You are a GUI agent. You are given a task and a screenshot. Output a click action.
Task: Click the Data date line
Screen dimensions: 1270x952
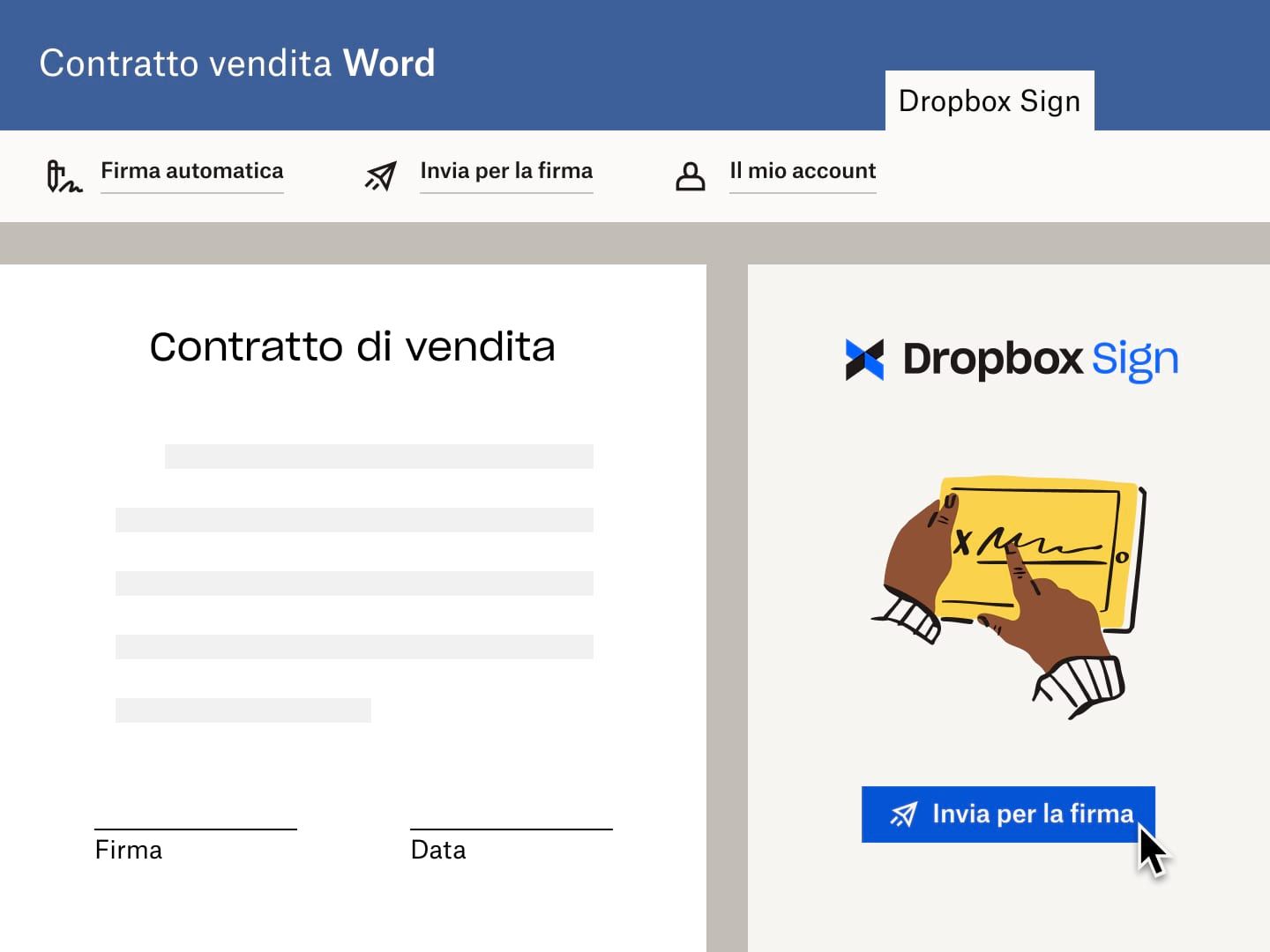tap(512, 829)
